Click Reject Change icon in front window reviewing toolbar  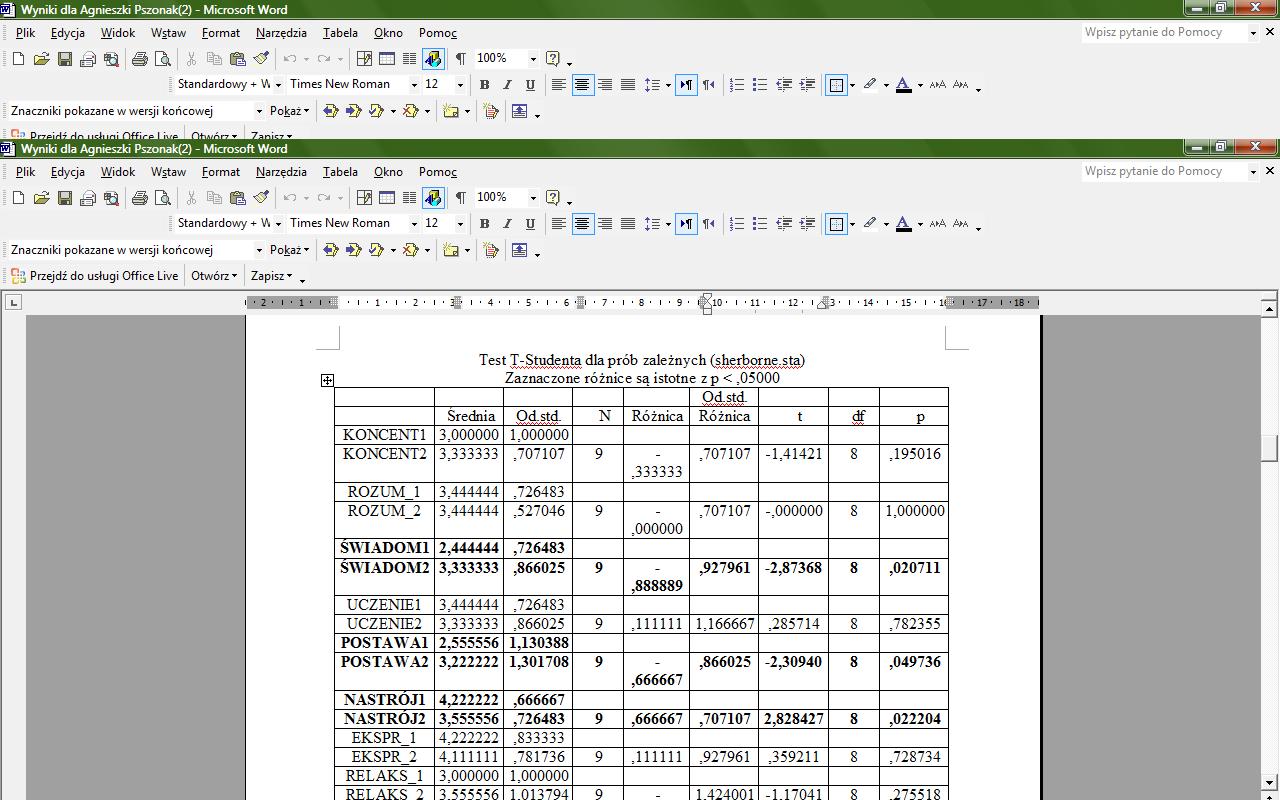click(410, 250)
